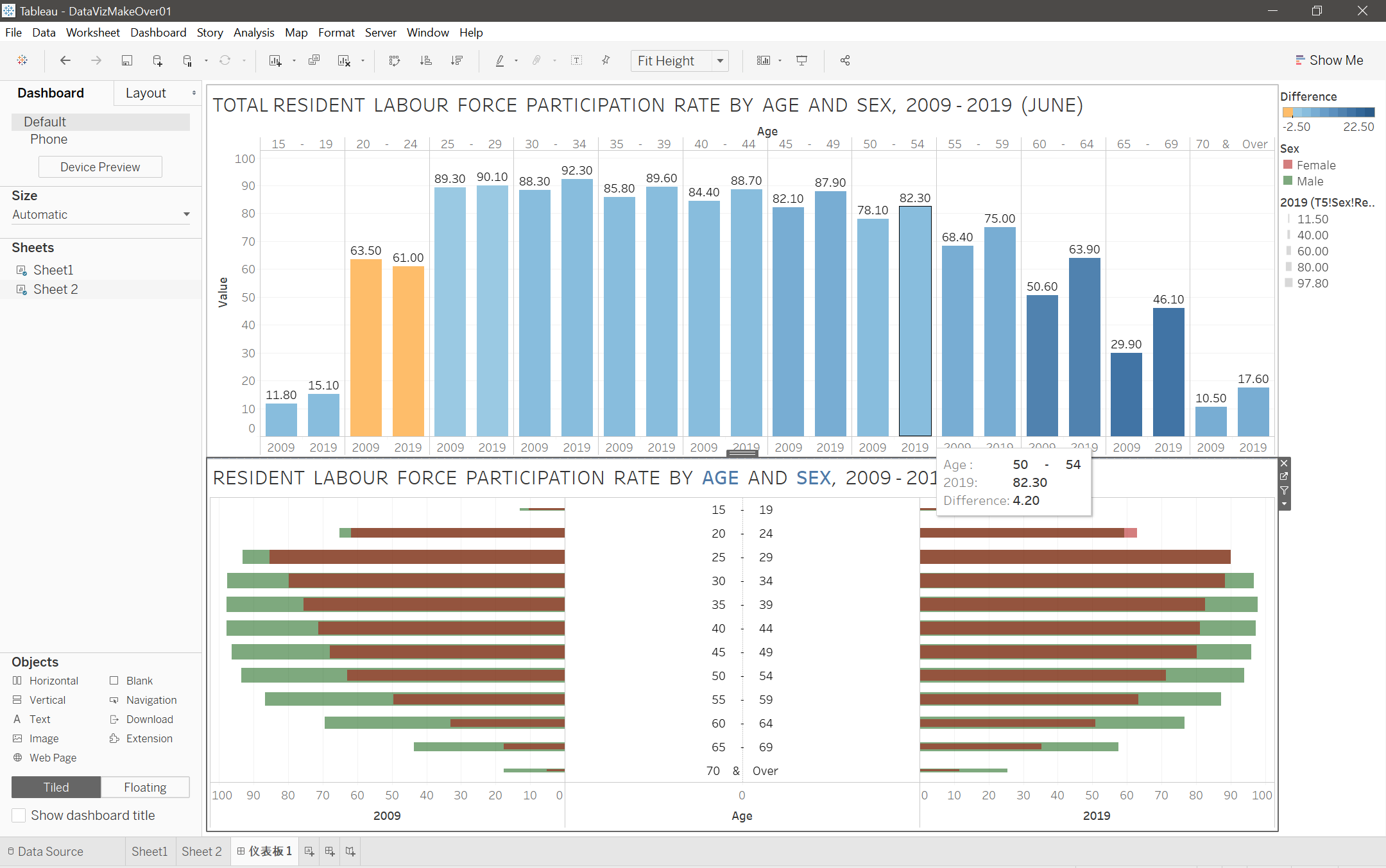The width and height of the screenshot is (1386, 868).
Task: Click the Device Preview button
Action: point(100,167)
